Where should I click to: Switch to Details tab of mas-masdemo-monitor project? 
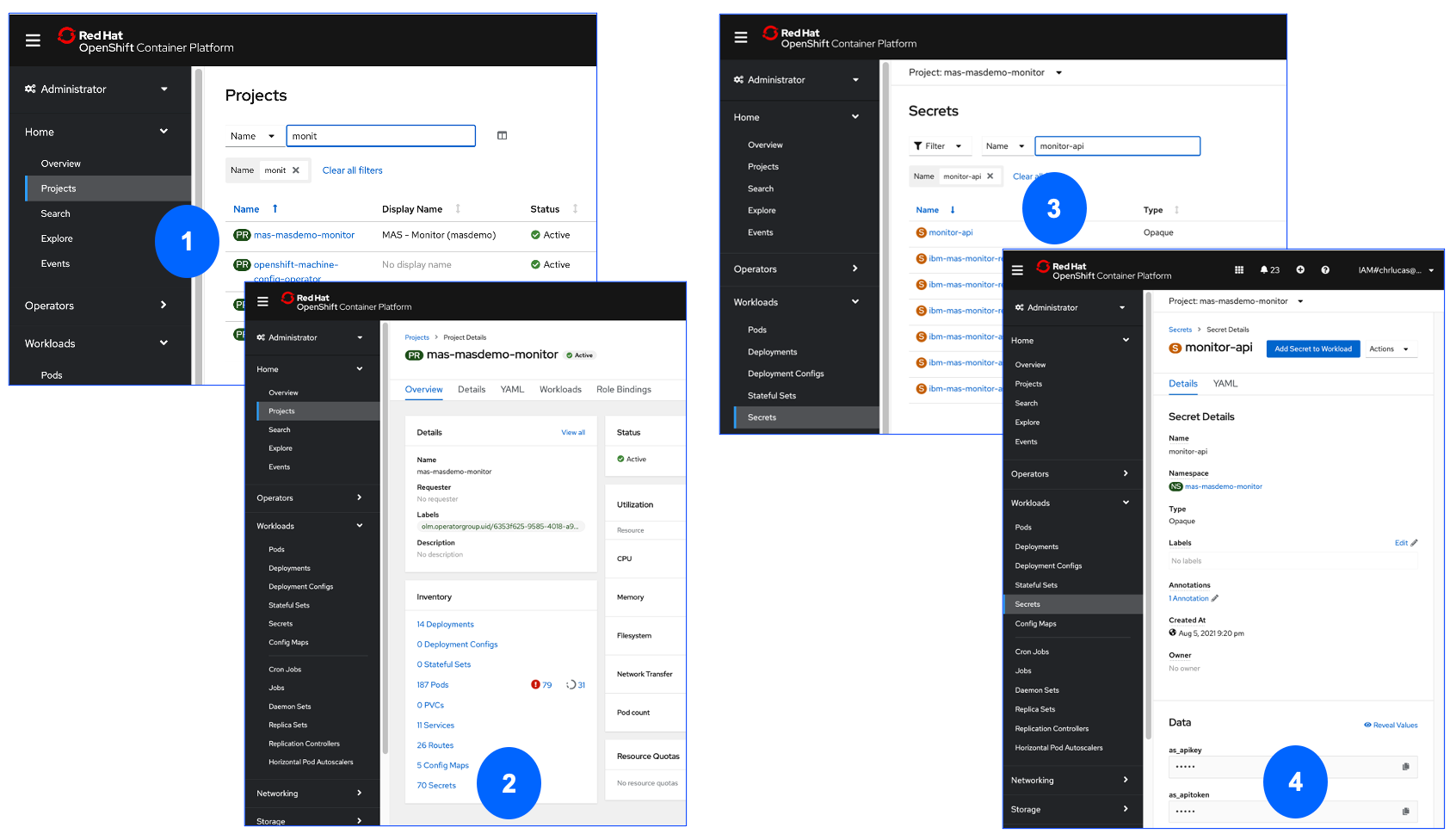pos(472,390)
